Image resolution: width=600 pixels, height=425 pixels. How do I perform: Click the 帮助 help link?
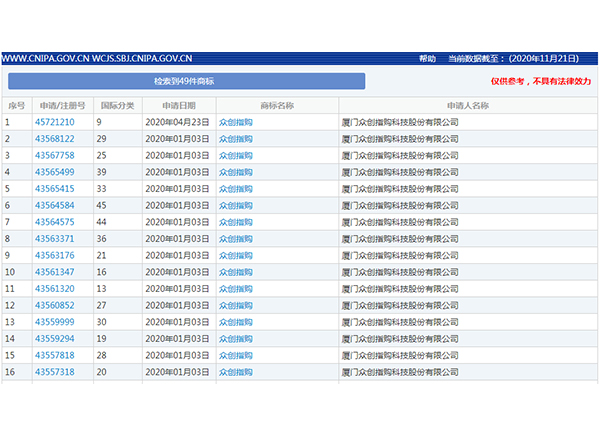[x=427, y=59]
